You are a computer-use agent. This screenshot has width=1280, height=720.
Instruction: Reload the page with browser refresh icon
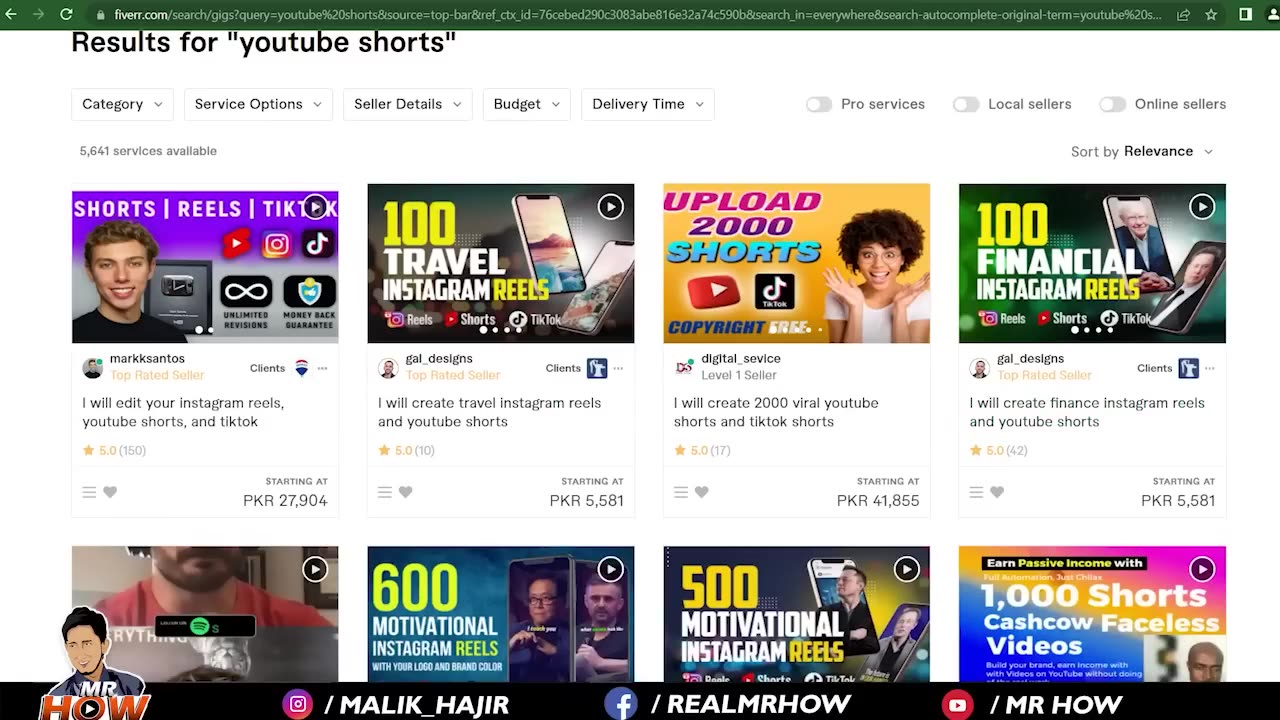click(x=66, y=14)
